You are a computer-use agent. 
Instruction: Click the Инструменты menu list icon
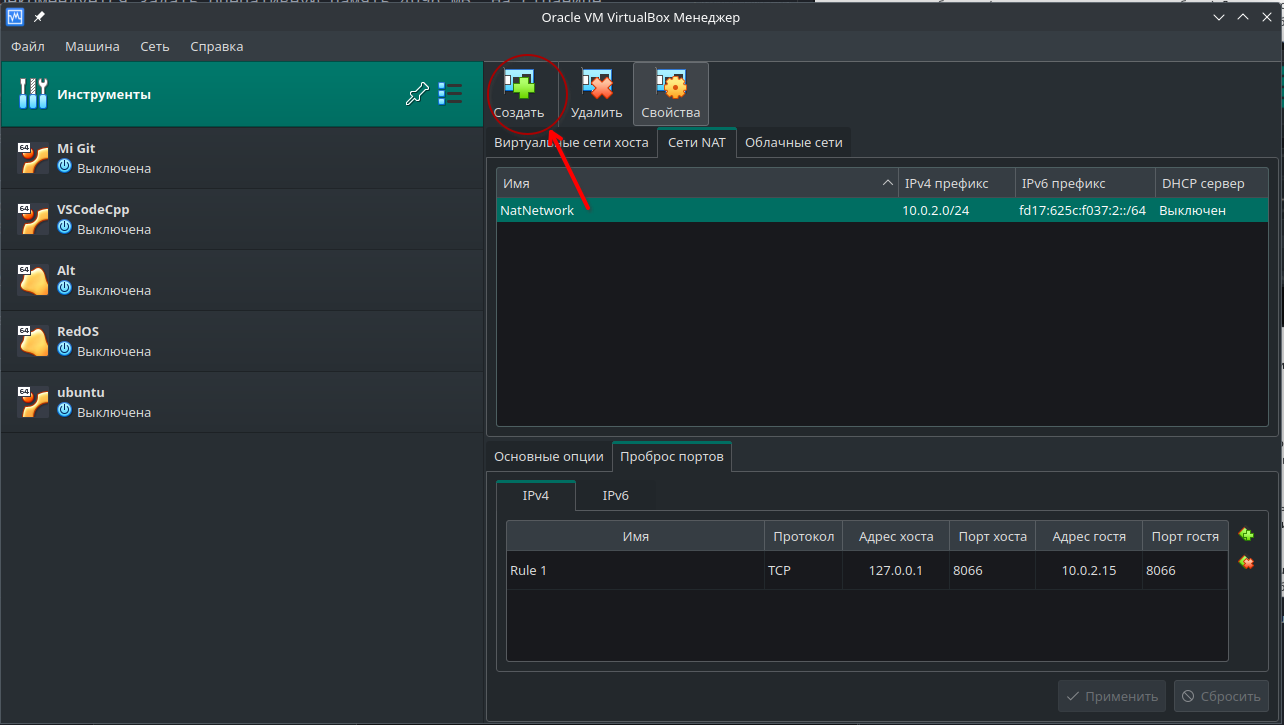click(x=450, y=93)
